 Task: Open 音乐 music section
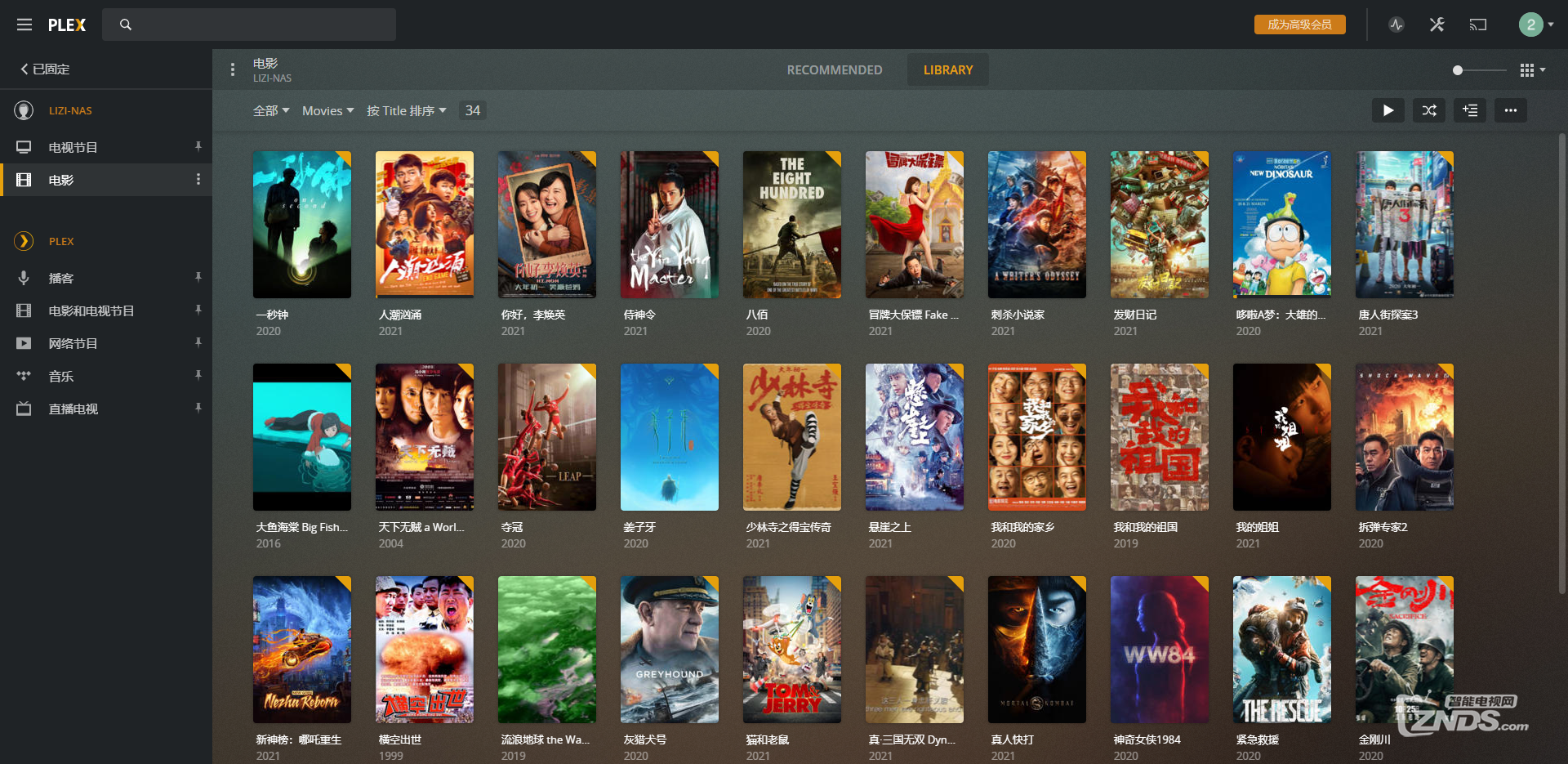[x=61, y=376]
